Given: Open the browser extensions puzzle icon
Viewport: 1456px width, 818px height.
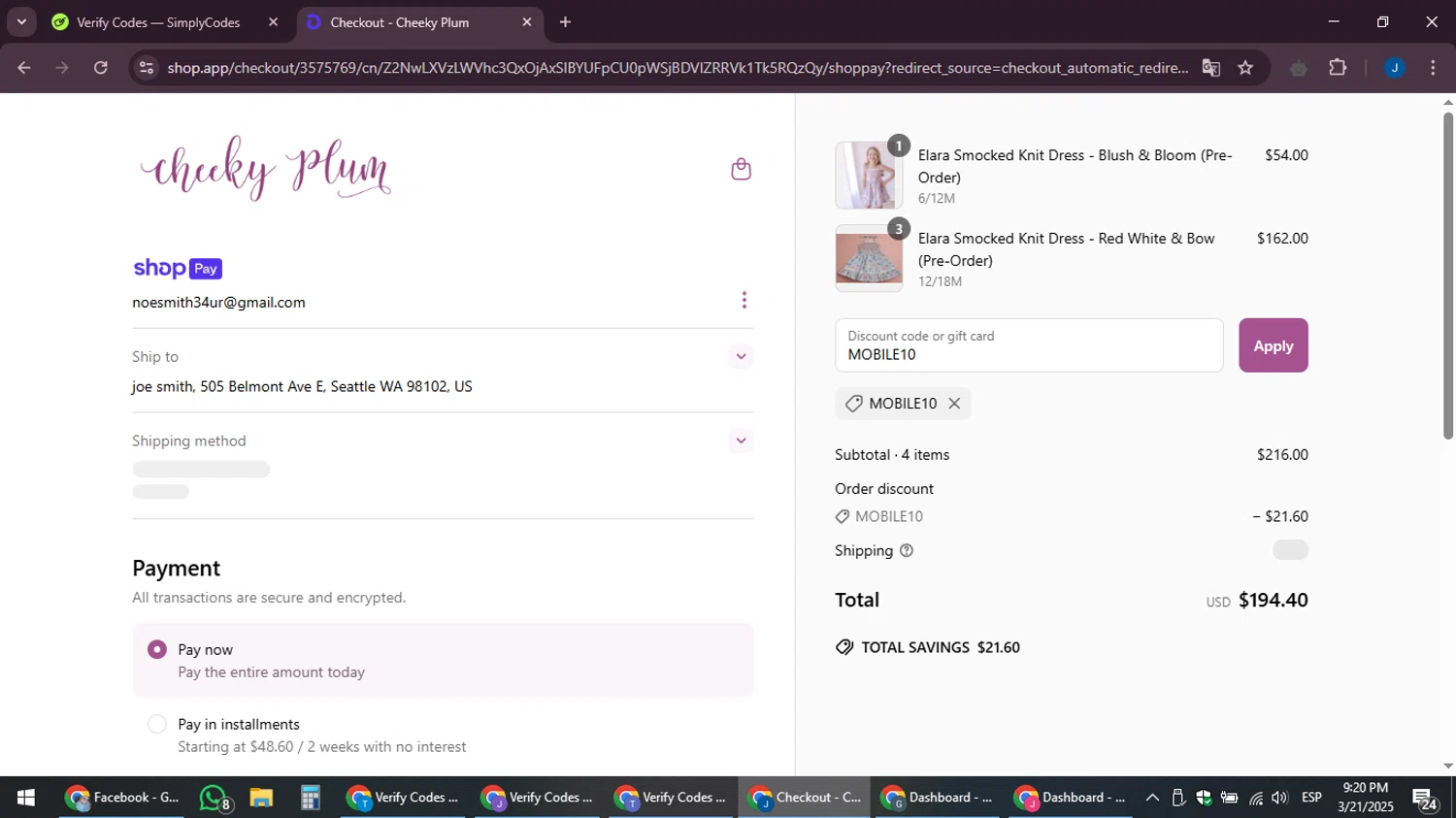Looking at the screenshot, I should (x=1338, y=68).
